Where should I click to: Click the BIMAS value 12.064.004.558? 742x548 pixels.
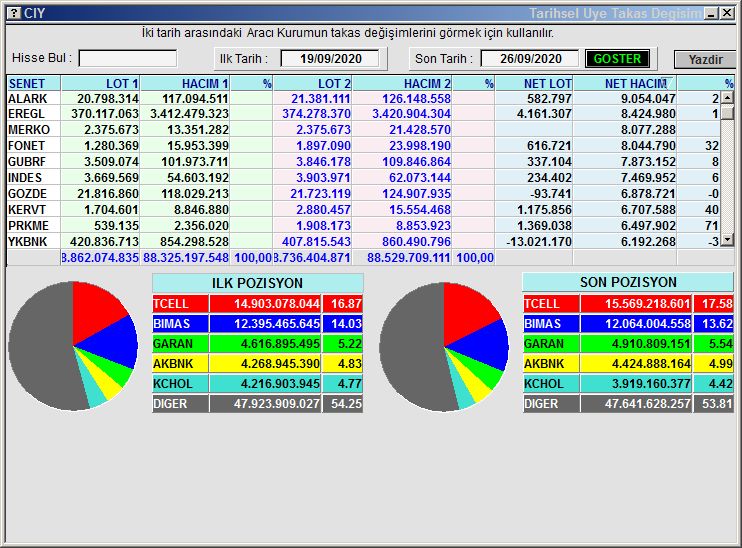pos(648,324)
